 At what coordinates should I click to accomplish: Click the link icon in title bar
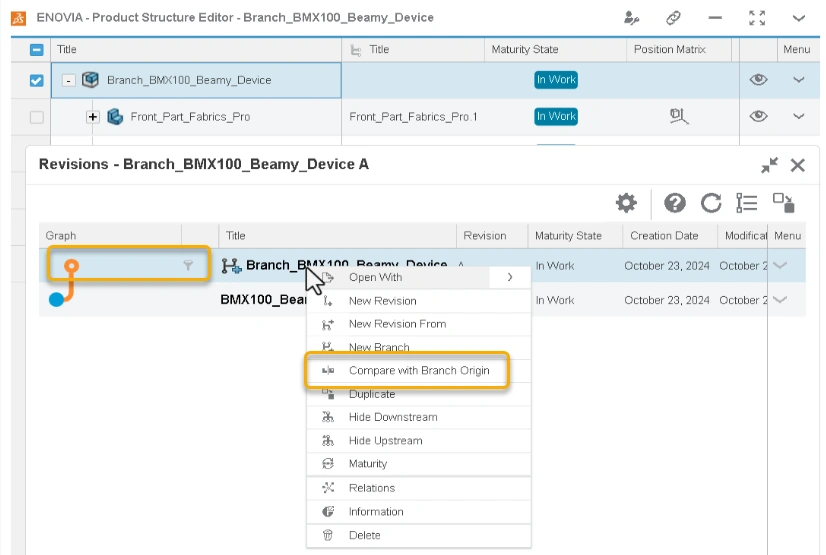(x=674, y=18)
